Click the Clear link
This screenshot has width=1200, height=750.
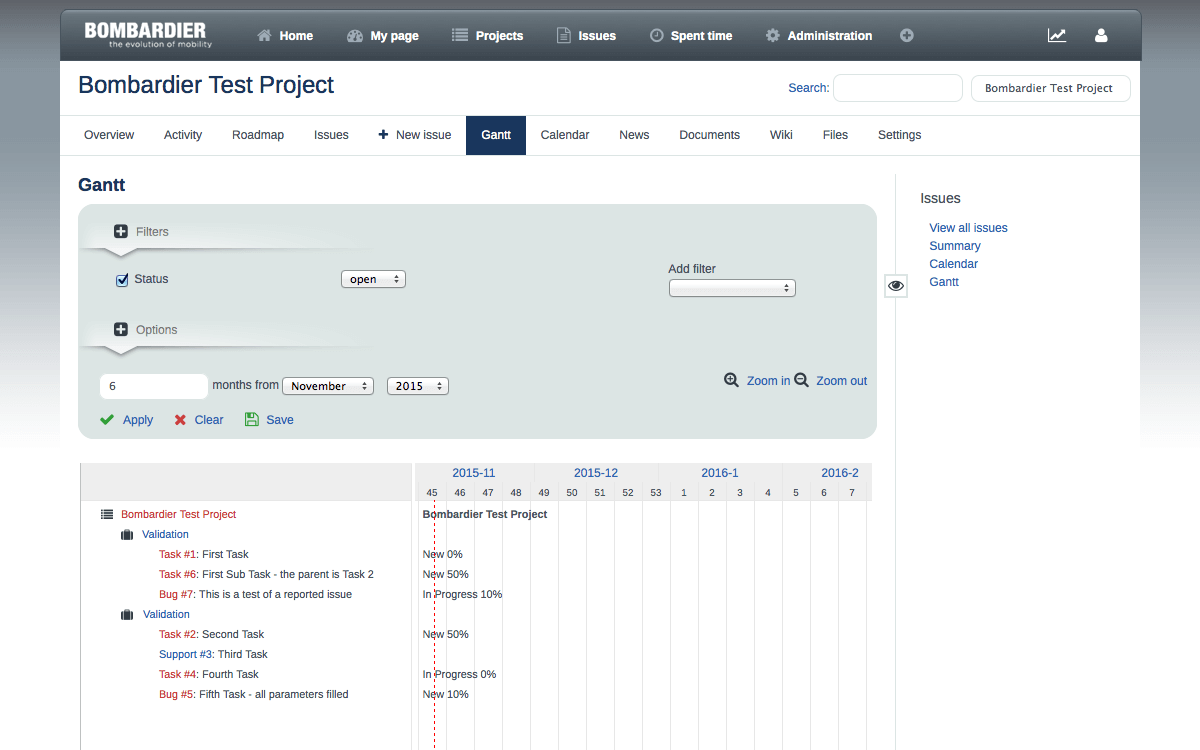[x=209, y=420]
